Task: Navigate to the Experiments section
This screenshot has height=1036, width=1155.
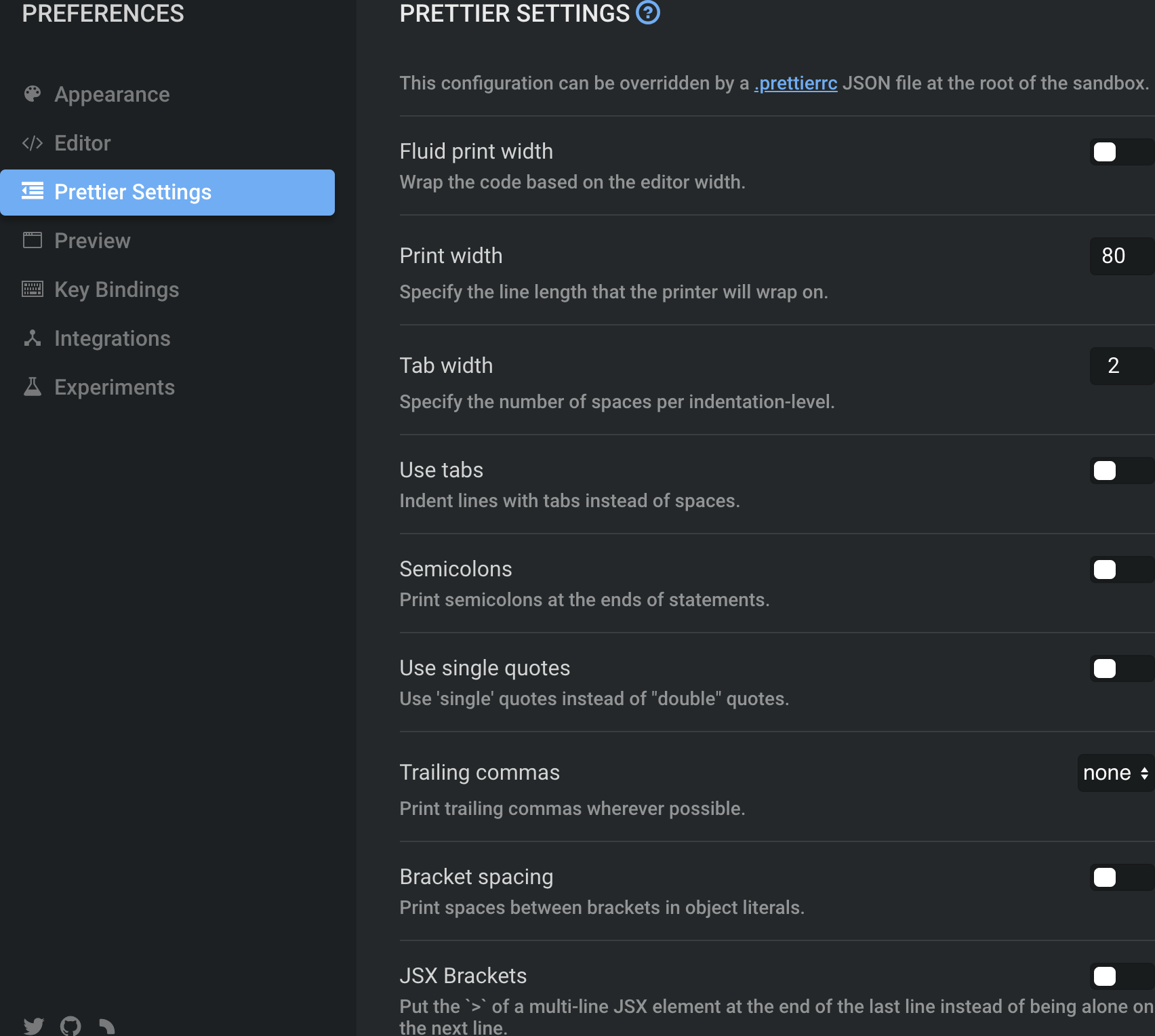Action: (x=114, y=386)
